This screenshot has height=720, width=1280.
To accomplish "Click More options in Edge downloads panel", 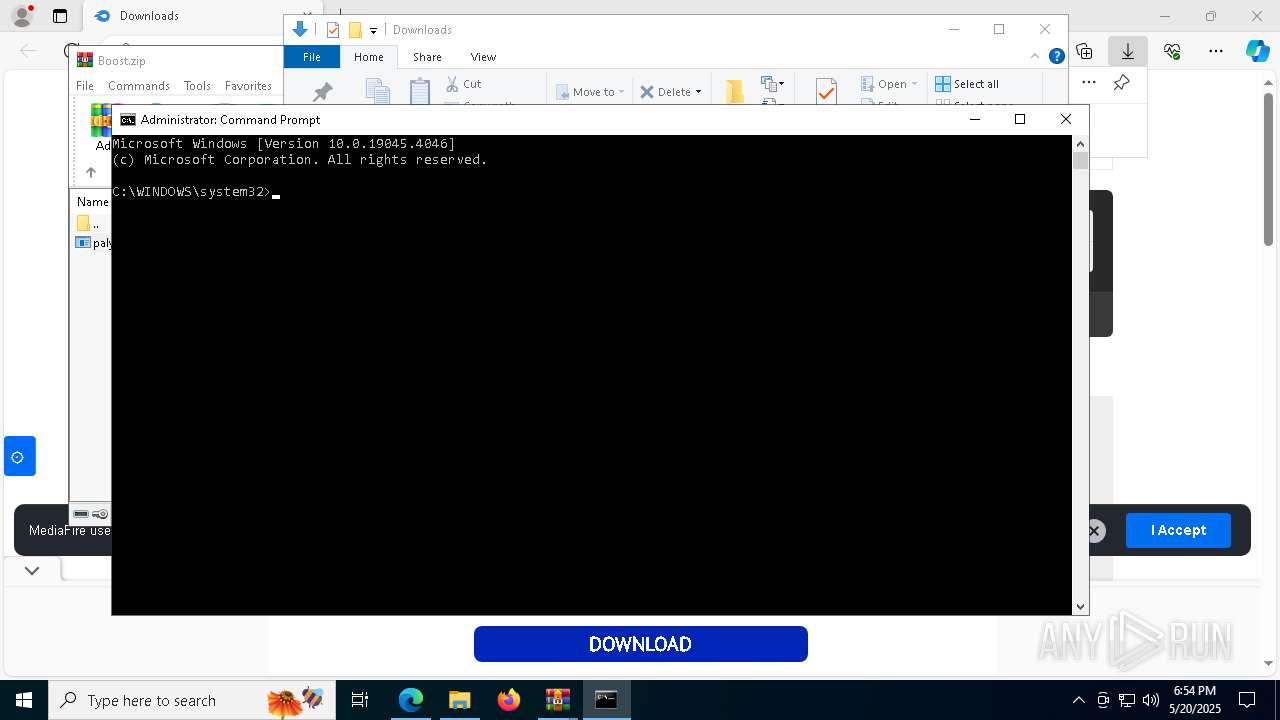I will pyautogui.click(x=1089, y=83).
